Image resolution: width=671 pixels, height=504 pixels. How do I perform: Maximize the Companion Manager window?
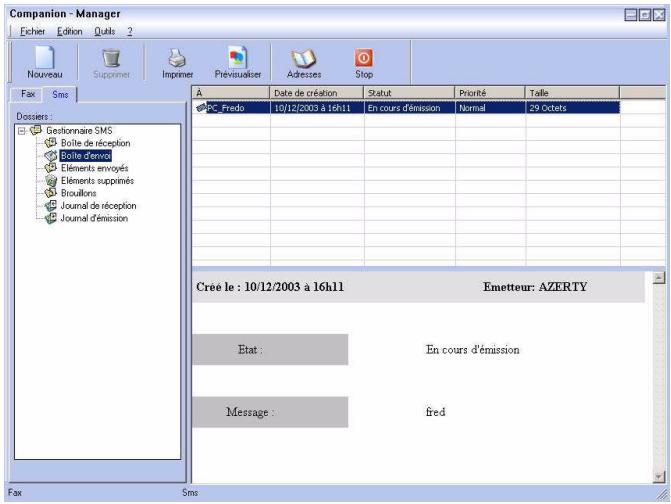click(644, 15)
